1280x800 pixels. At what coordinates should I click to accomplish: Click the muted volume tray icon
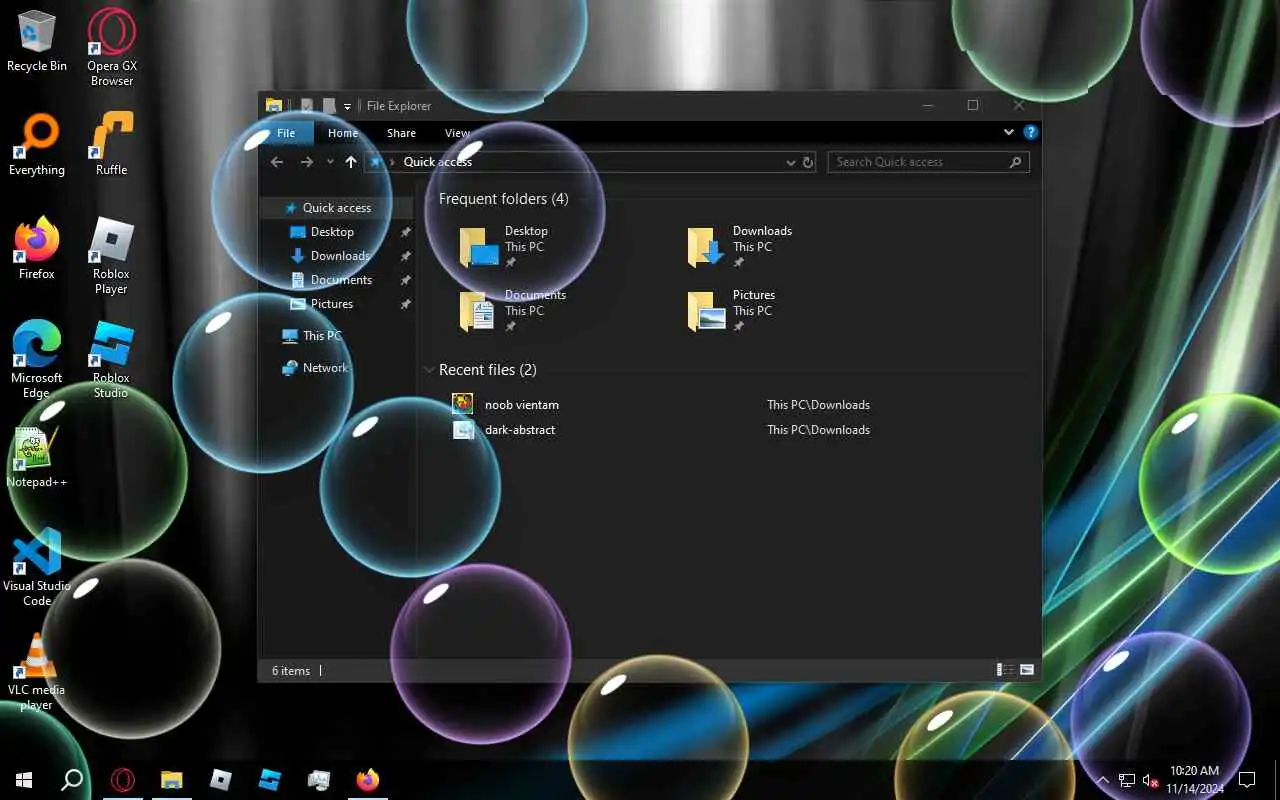tap(1151, 780)
